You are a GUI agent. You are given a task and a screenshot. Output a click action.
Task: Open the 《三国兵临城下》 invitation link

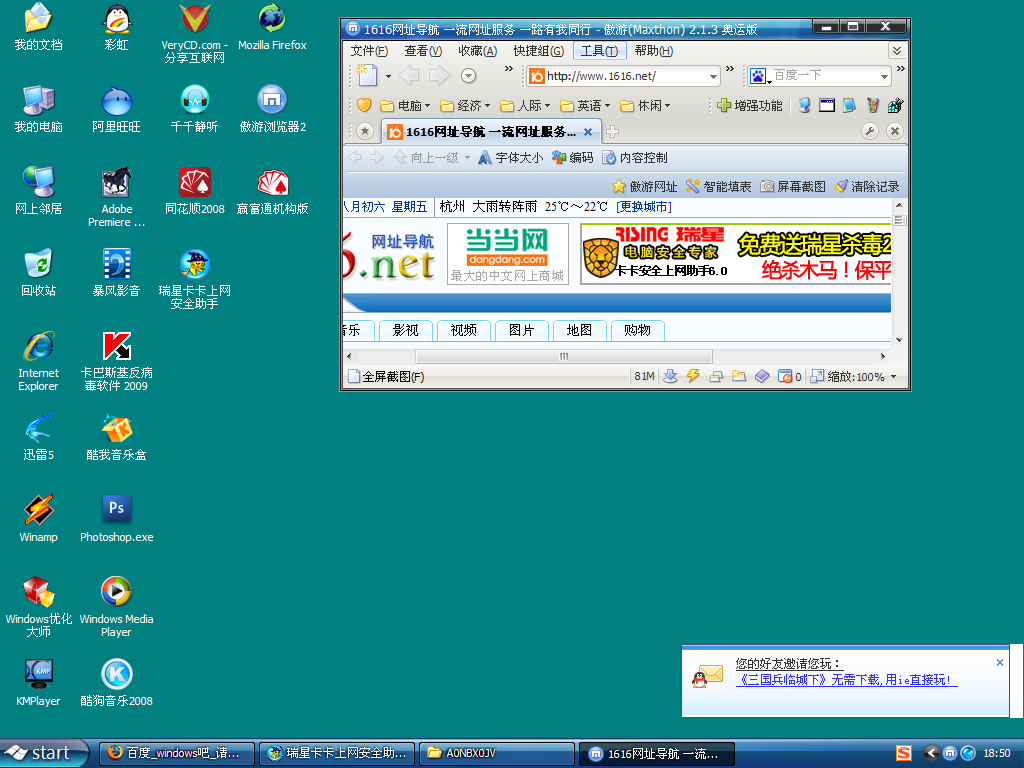point(846,680)
